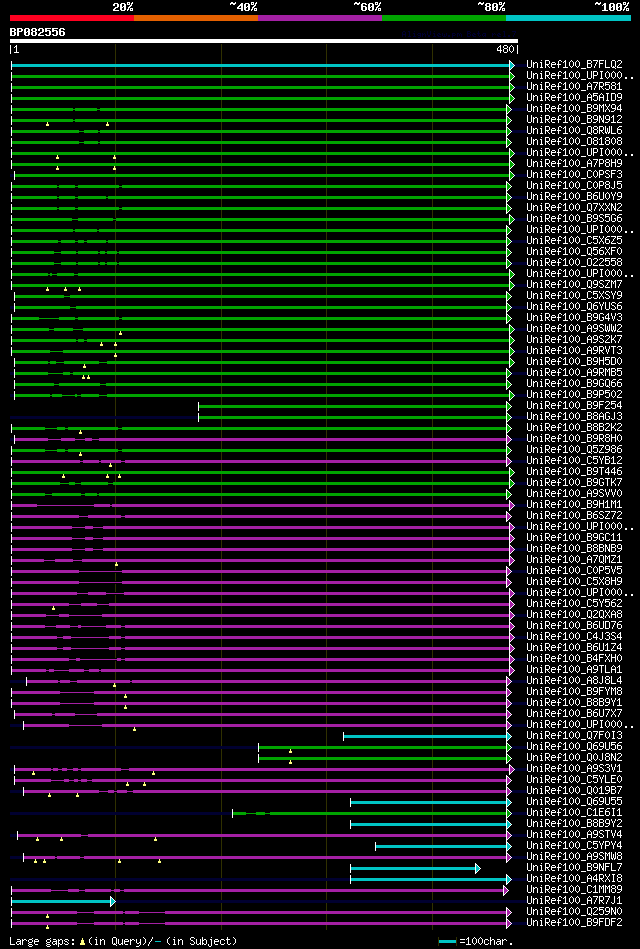Click the yellow gap marker on the Q259N0 row
This screenshot has width=640, height=949.
(47, 916)
